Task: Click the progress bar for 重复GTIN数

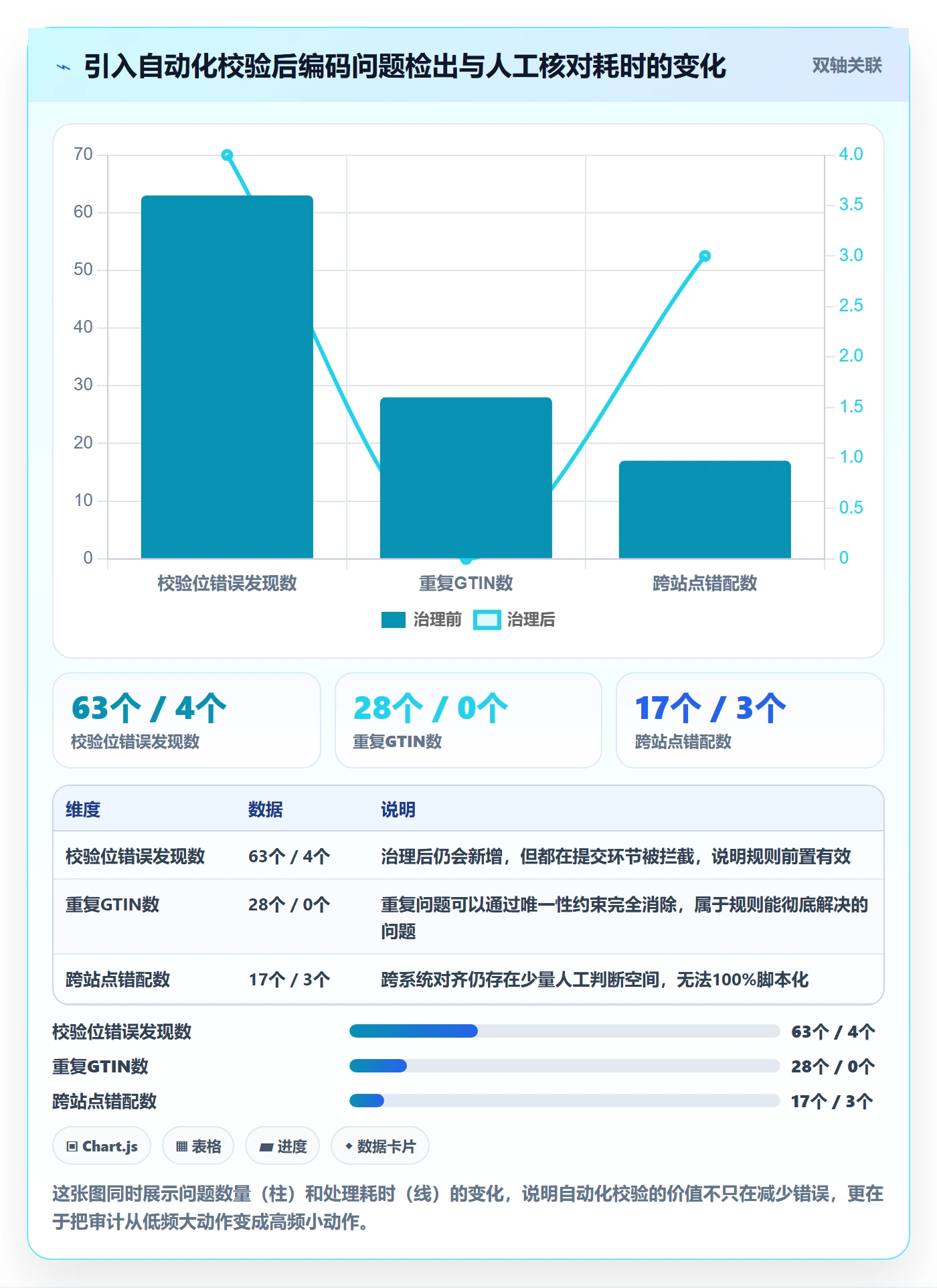Action: coord(565,1066)
